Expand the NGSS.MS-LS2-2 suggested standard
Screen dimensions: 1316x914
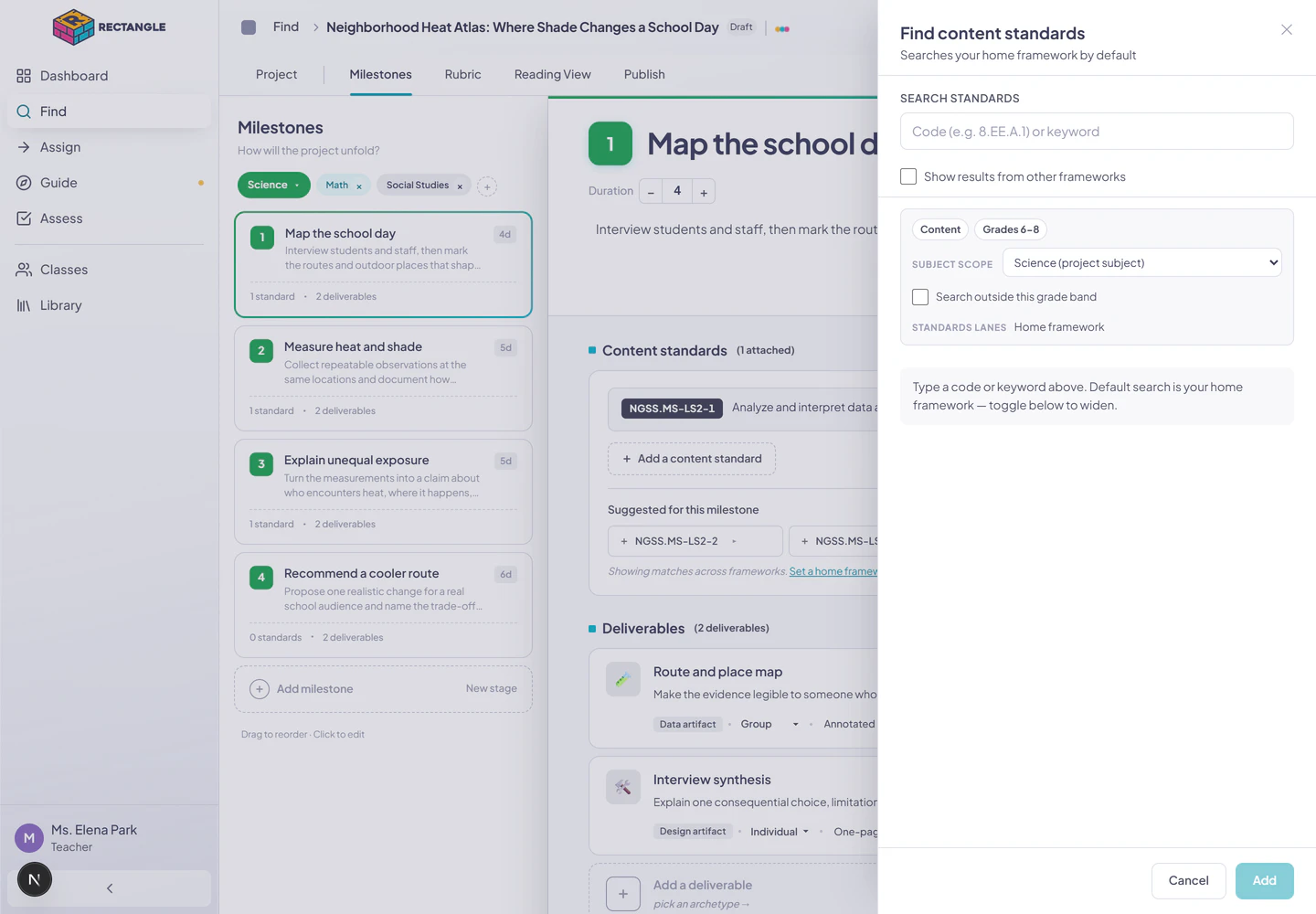734,541
